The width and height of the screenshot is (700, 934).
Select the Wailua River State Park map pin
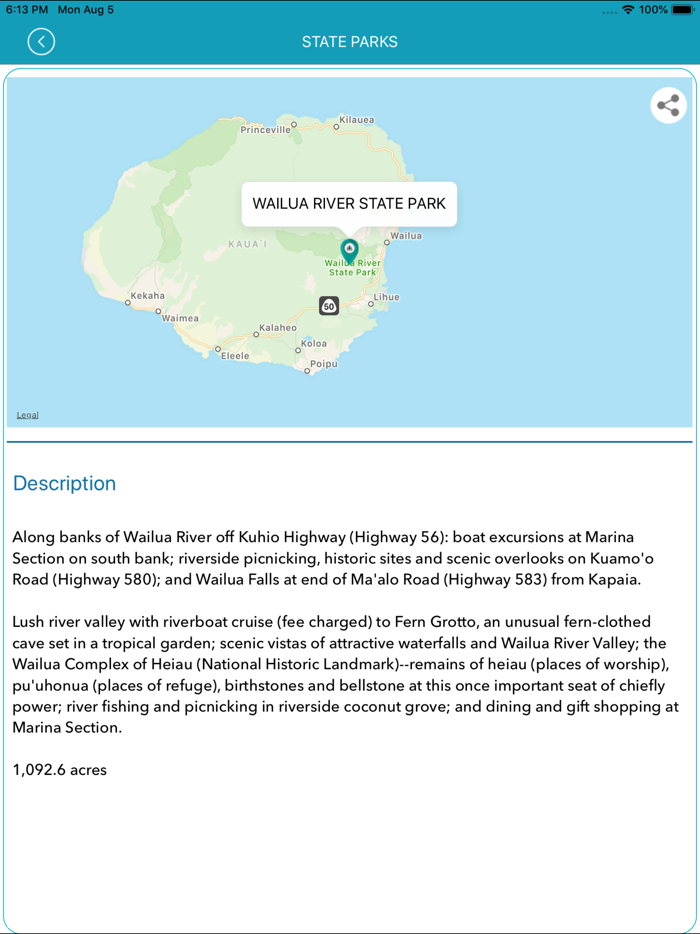349,247
